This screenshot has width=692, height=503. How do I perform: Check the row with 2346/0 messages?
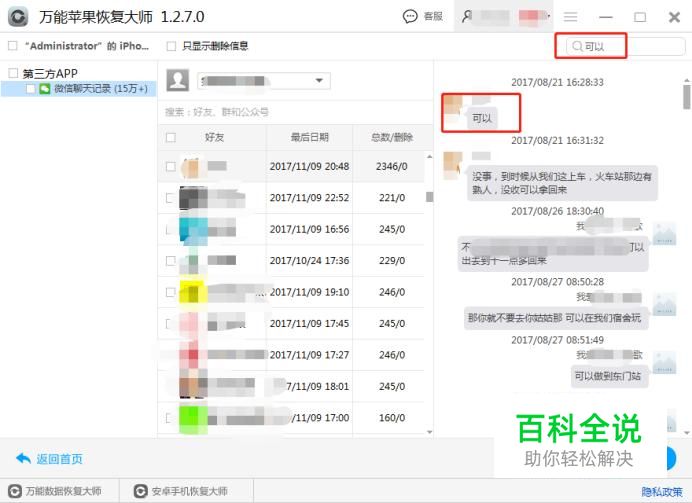coord(171,166)
